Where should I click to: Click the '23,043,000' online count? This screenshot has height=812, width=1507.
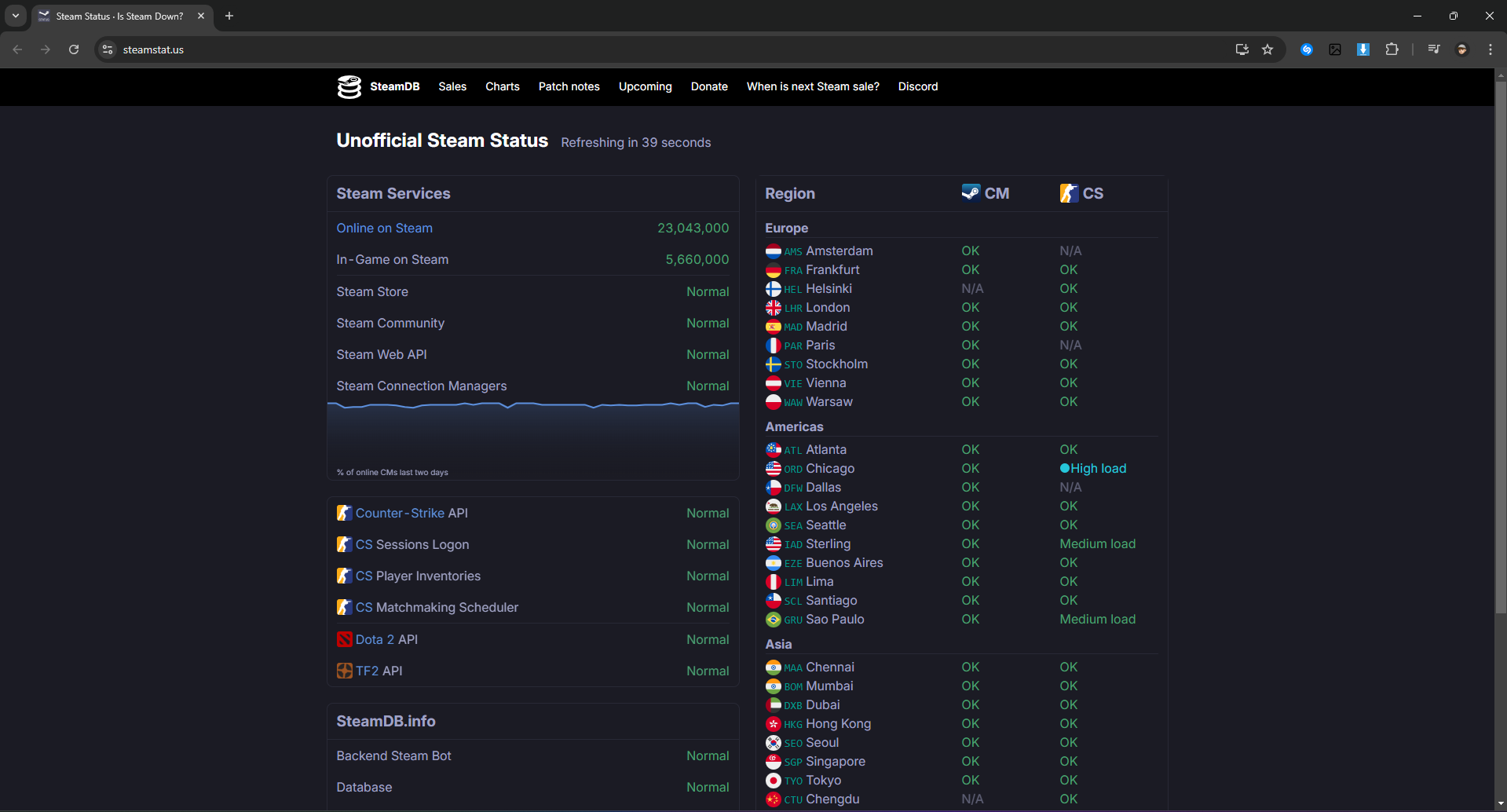[693, 228]
